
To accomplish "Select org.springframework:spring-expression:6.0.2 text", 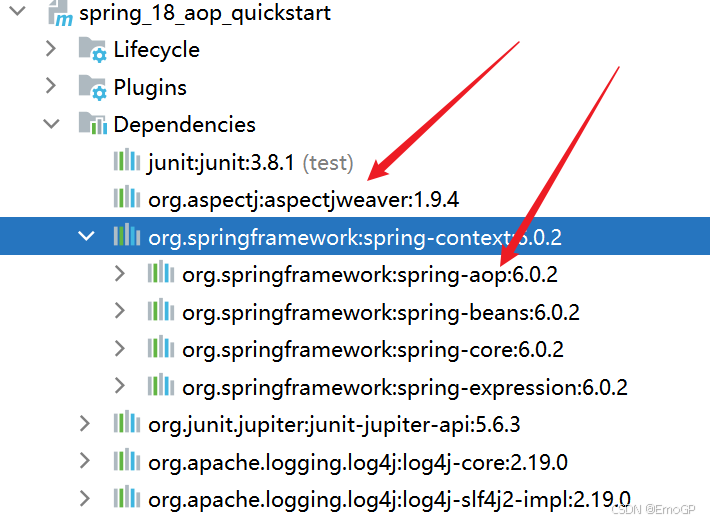I will 405,388.
